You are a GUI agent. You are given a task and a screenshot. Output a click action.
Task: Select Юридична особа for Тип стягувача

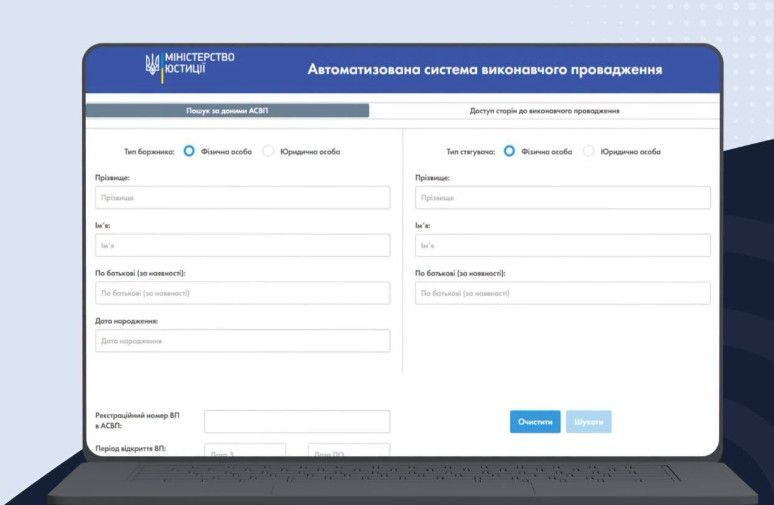coord(588,151)
